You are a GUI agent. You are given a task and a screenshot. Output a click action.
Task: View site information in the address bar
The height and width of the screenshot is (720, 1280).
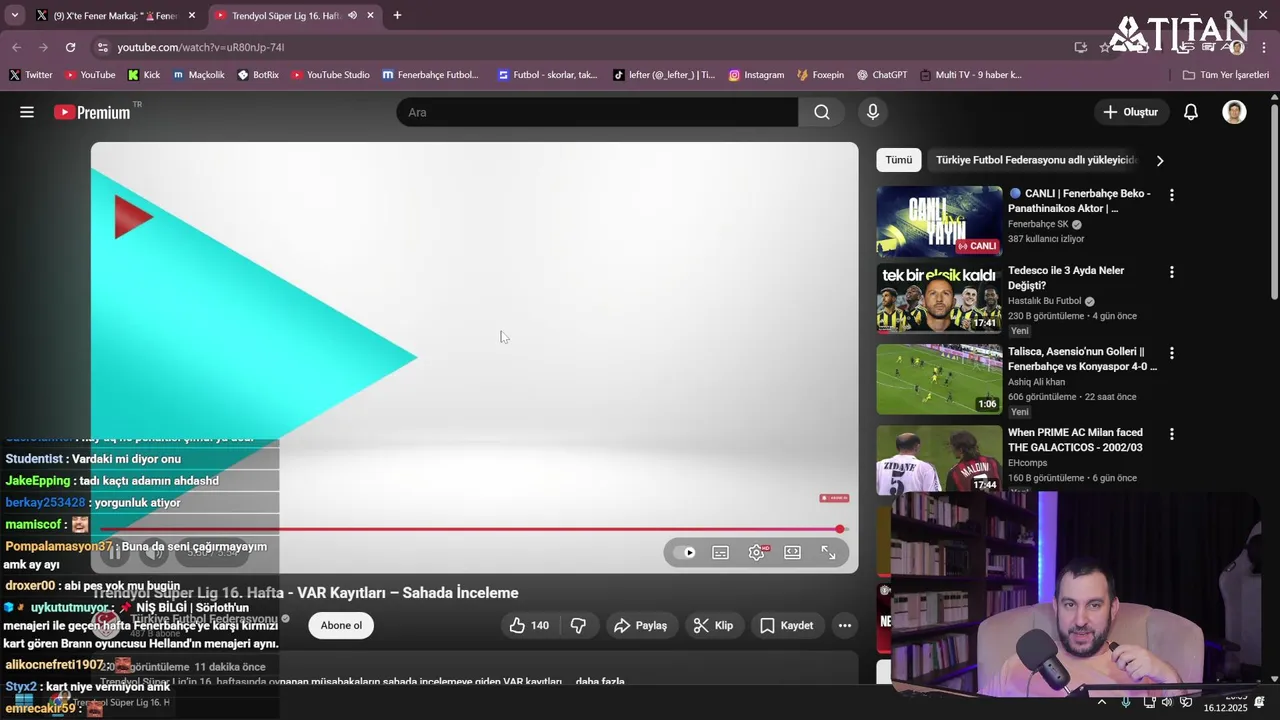pos(101,47)
